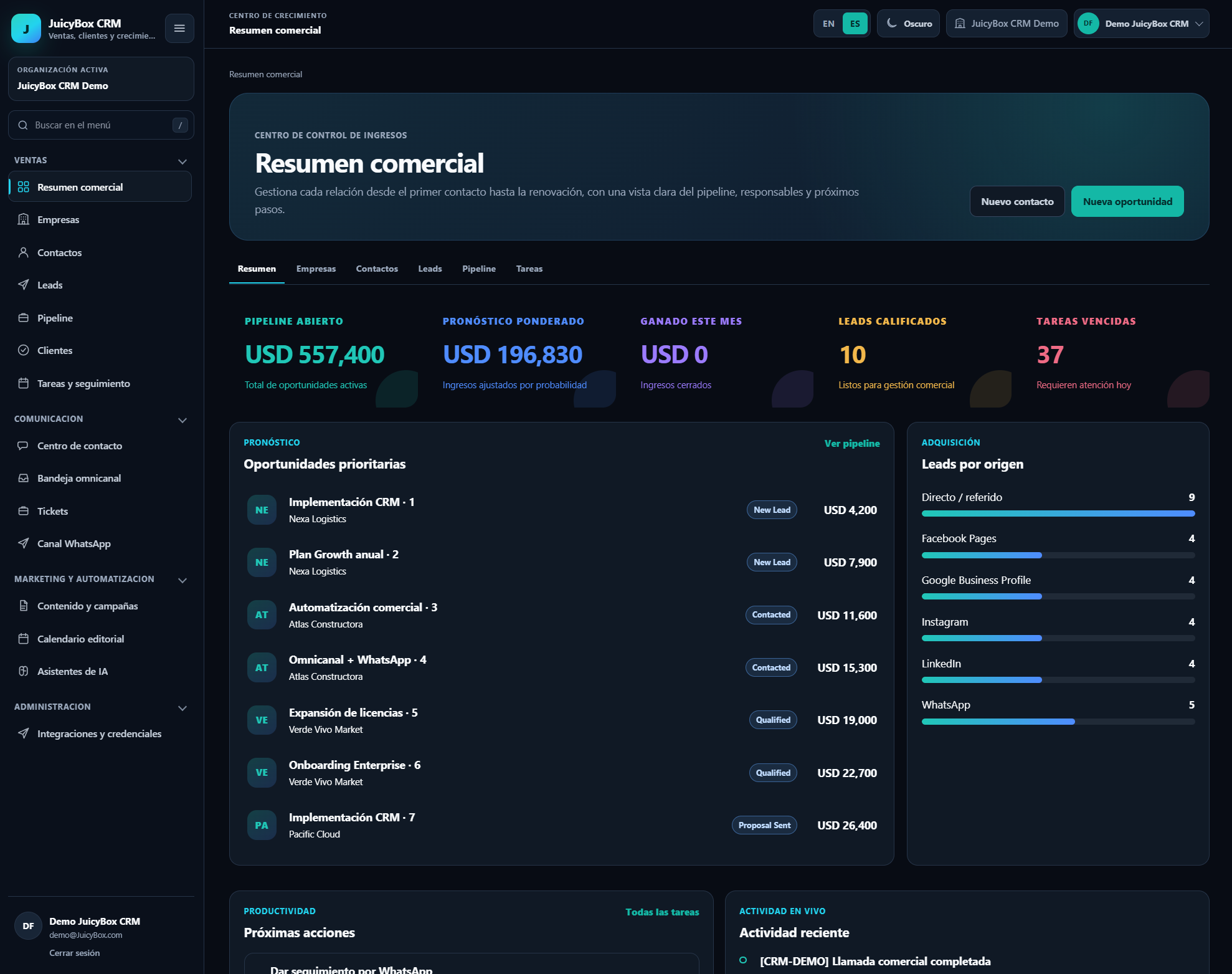Viewport: 1232px width, 974px height.
Task: Switch to the Empresas tab
Action: coord(316,269)
